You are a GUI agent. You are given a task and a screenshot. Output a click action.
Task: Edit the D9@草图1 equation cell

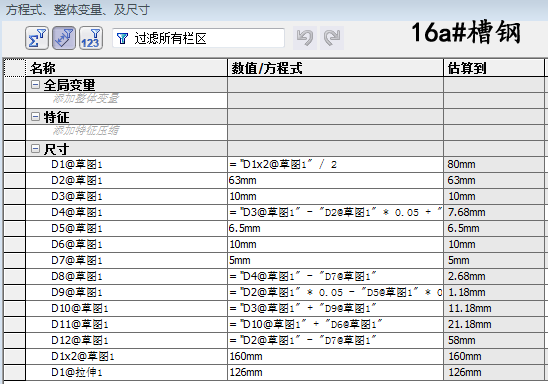(x=336, y=292)
